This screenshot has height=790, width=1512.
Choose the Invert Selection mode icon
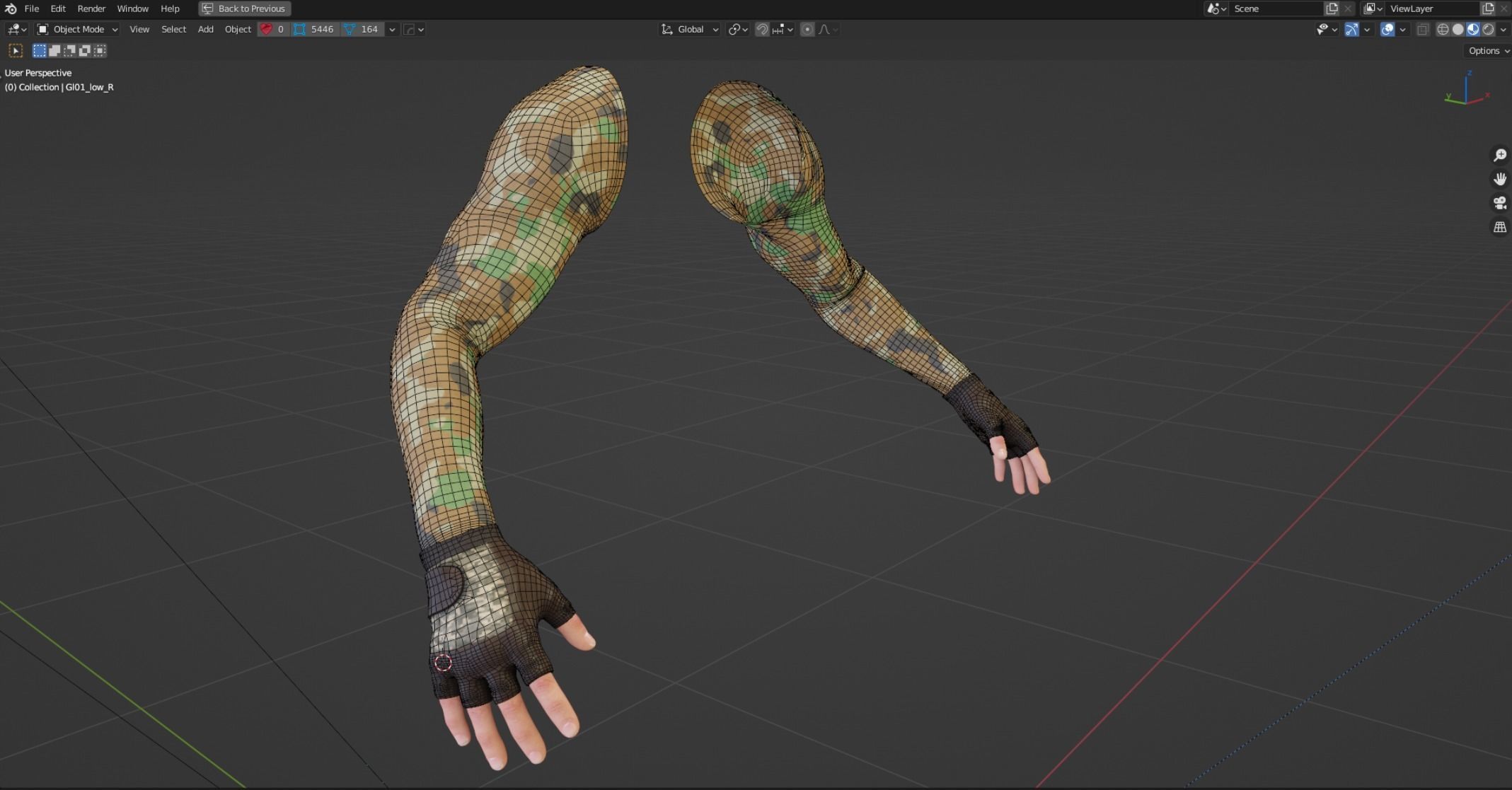click(x=85, y=50)
